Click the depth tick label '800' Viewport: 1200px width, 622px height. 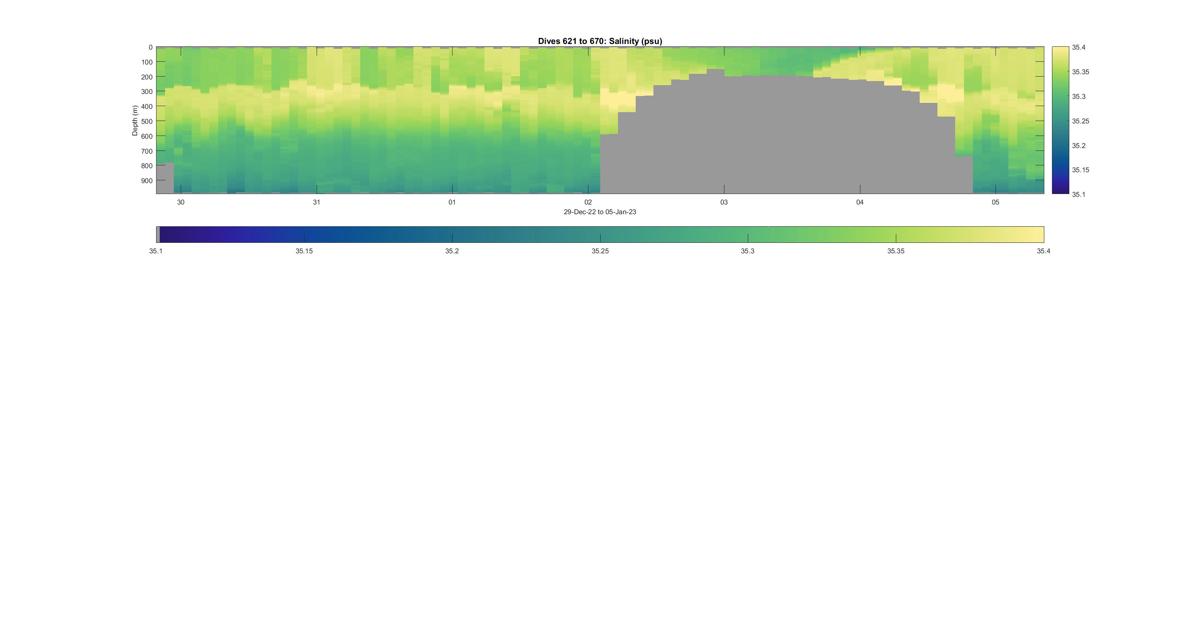click(146, 166)
